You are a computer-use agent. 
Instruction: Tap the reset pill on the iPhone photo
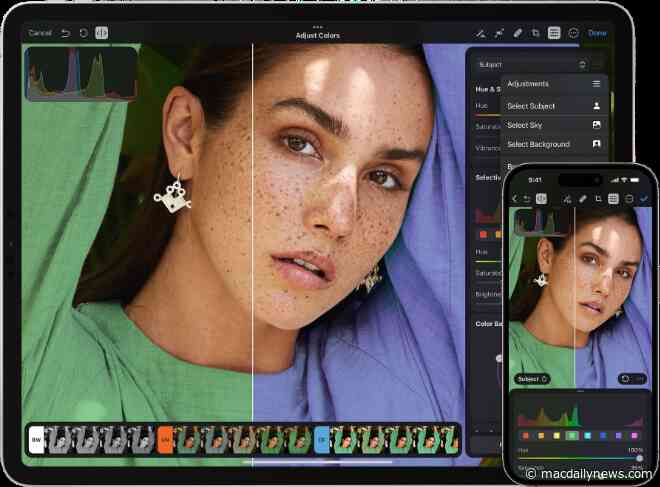coord(631,379)
